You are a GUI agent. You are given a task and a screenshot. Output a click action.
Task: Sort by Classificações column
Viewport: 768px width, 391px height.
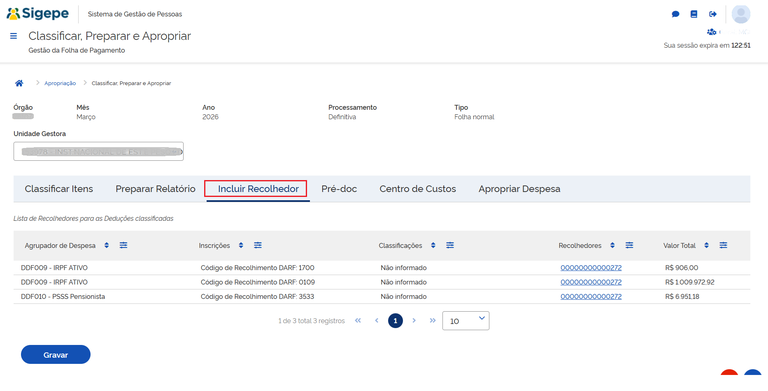tap(433, 245)
